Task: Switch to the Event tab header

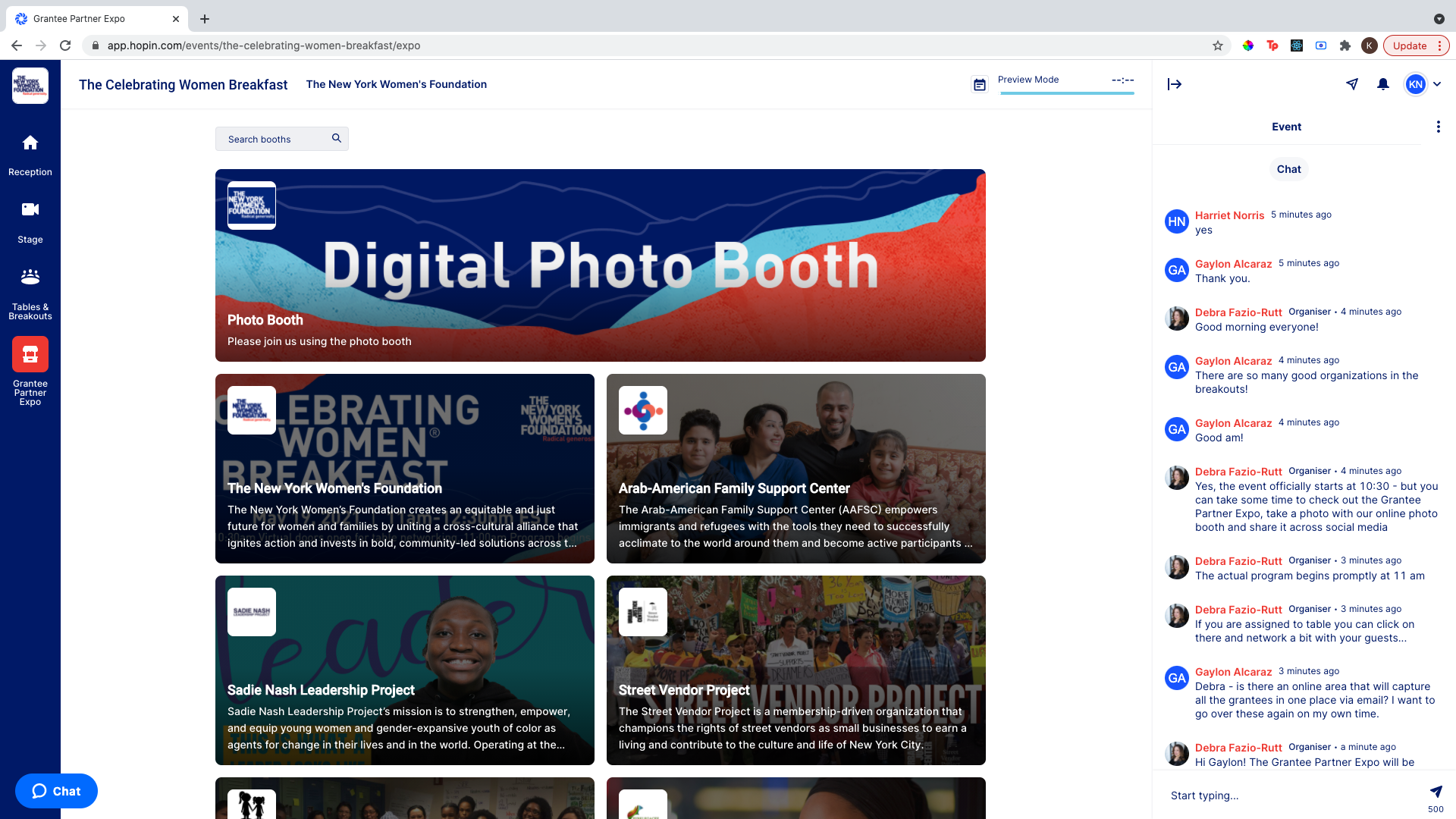Action: [x=1286, y=127]
